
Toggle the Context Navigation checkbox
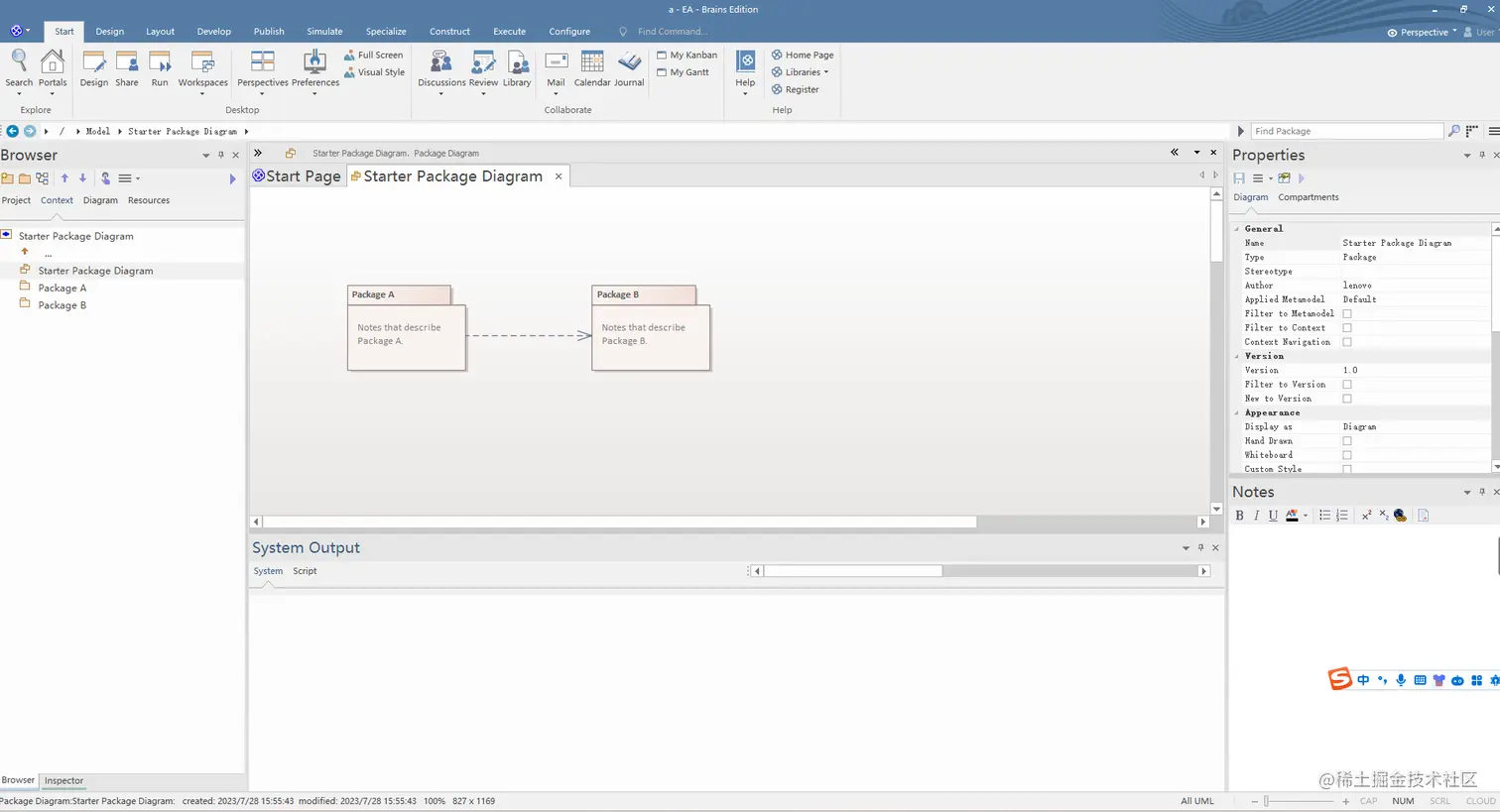pyautogui.click(x=1347, y=342)
